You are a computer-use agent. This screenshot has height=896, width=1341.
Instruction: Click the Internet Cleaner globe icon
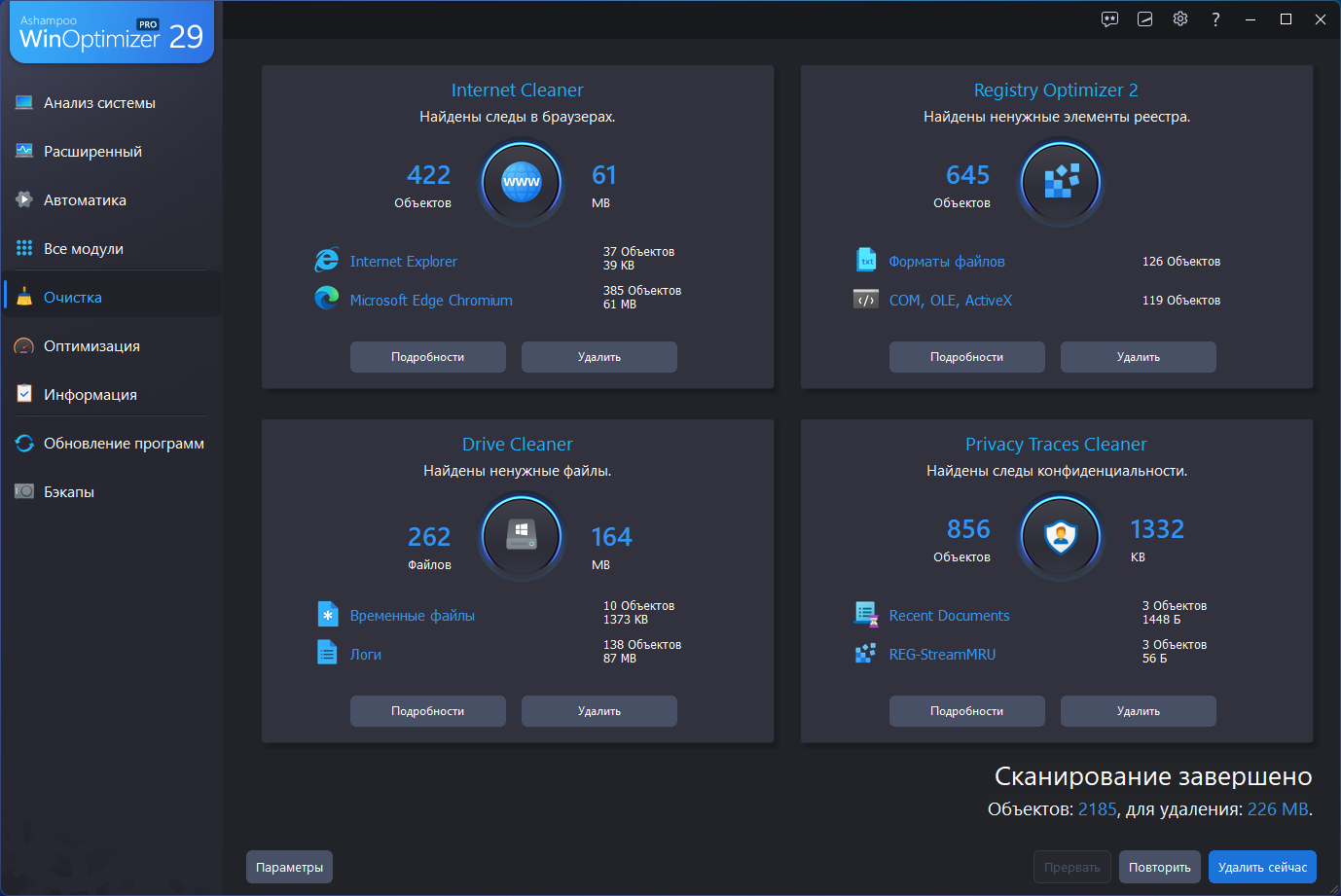click(522, 182)
